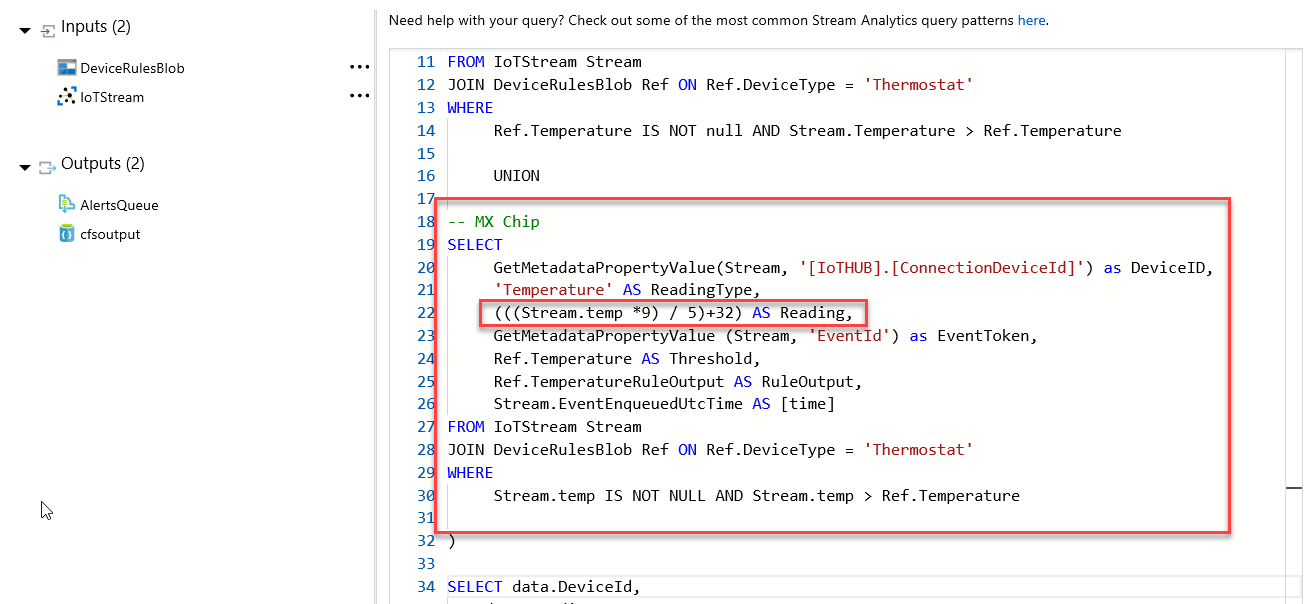The height and width of the screenshot is (604, 1312).
Task: Collapse the Outputs (2) section arrow
Action: click(25, 168)
